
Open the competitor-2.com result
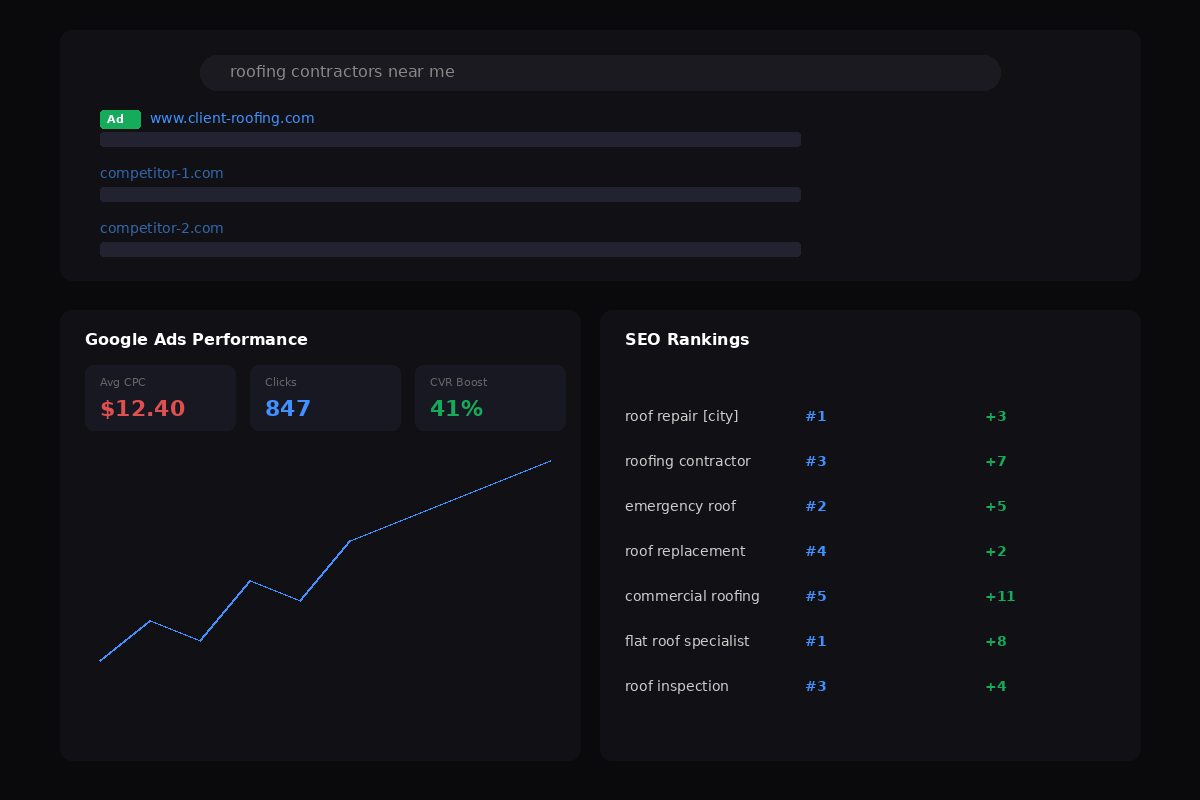[162, 228]
